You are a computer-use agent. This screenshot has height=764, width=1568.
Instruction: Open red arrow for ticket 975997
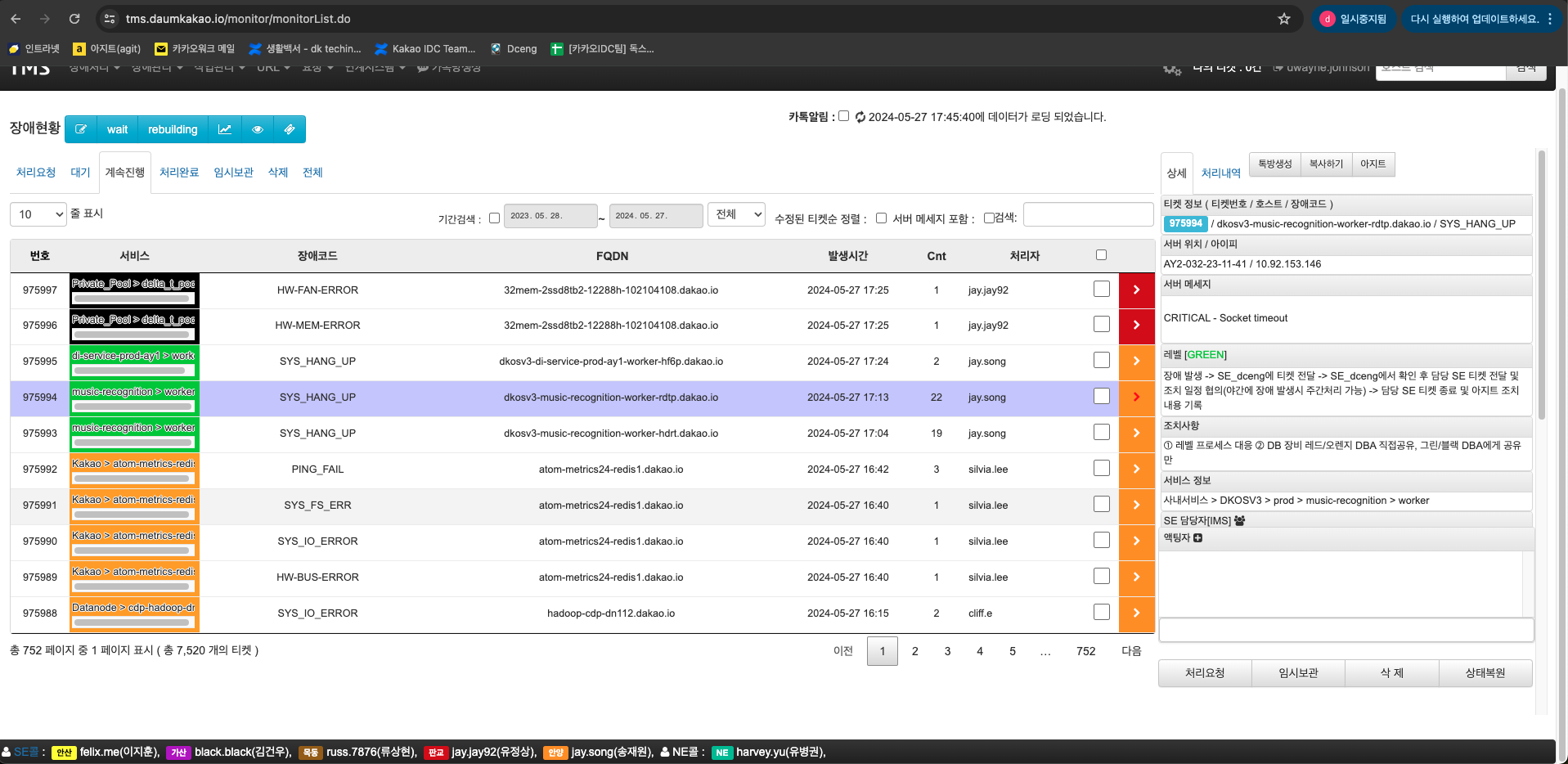pyautogui.click(x=1136, y=290)
